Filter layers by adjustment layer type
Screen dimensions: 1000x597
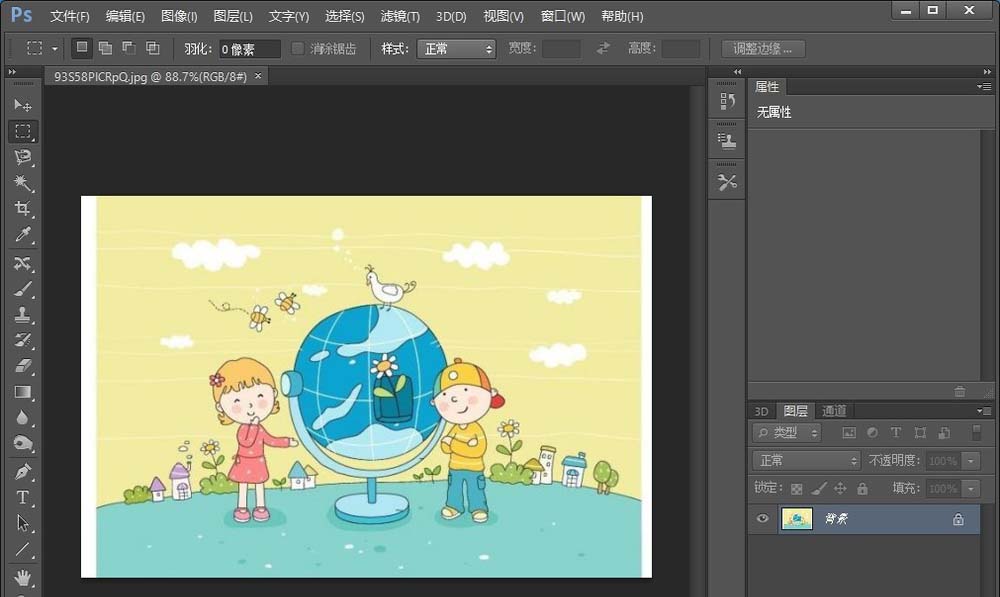[872, 432]
